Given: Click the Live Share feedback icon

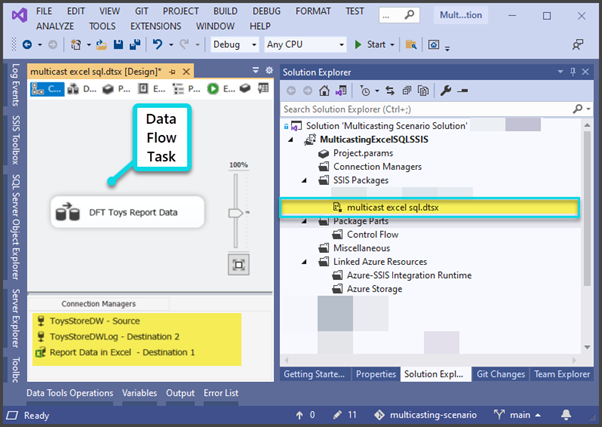Looking at the screenshot, I should pos(578,45).
